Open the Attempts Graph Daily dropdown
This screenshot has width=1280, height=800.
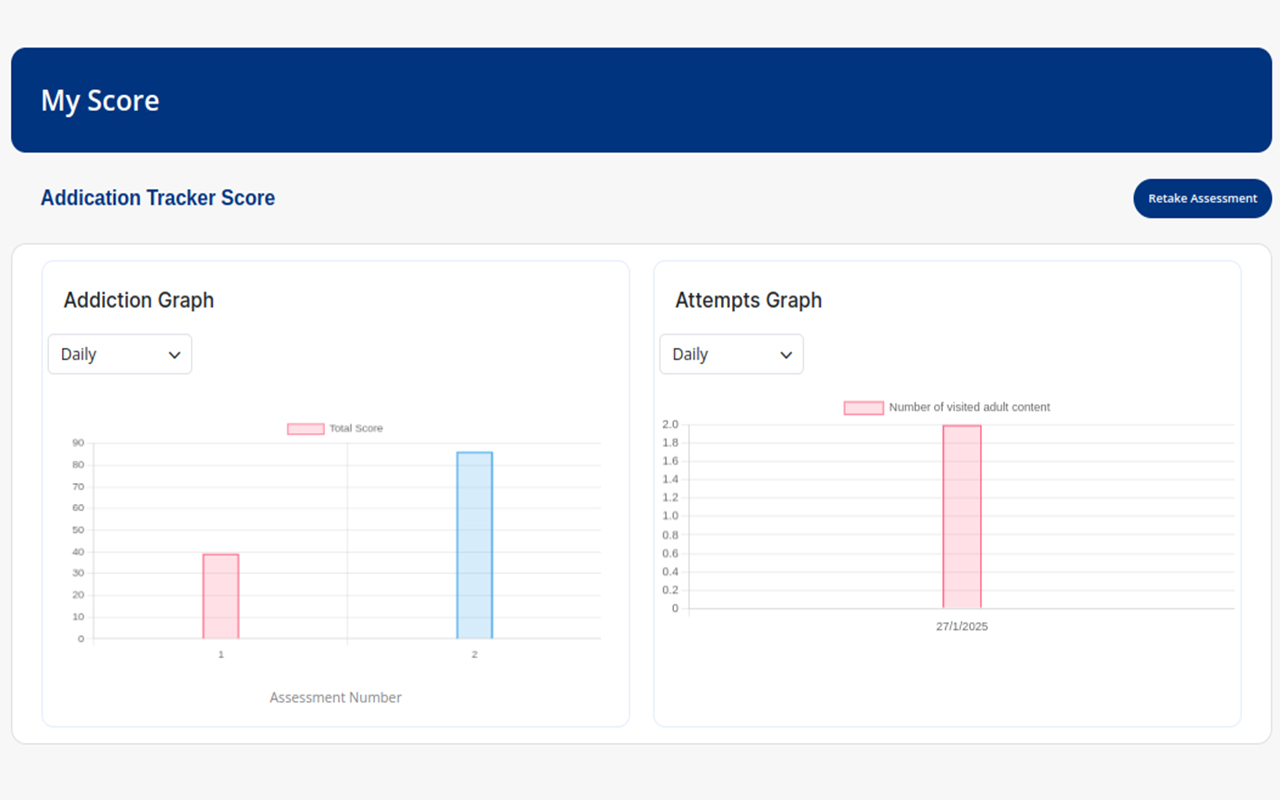coord(731,355)
